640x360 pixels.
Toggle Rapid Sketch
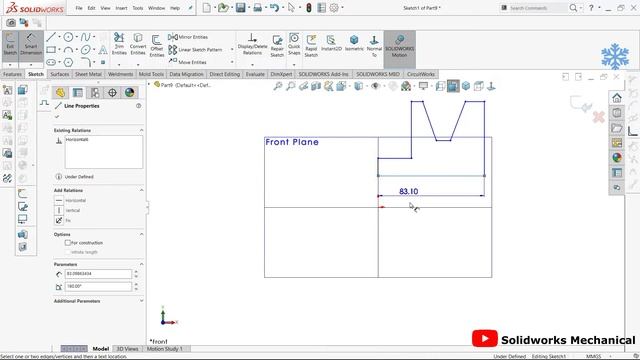point(311,46)
